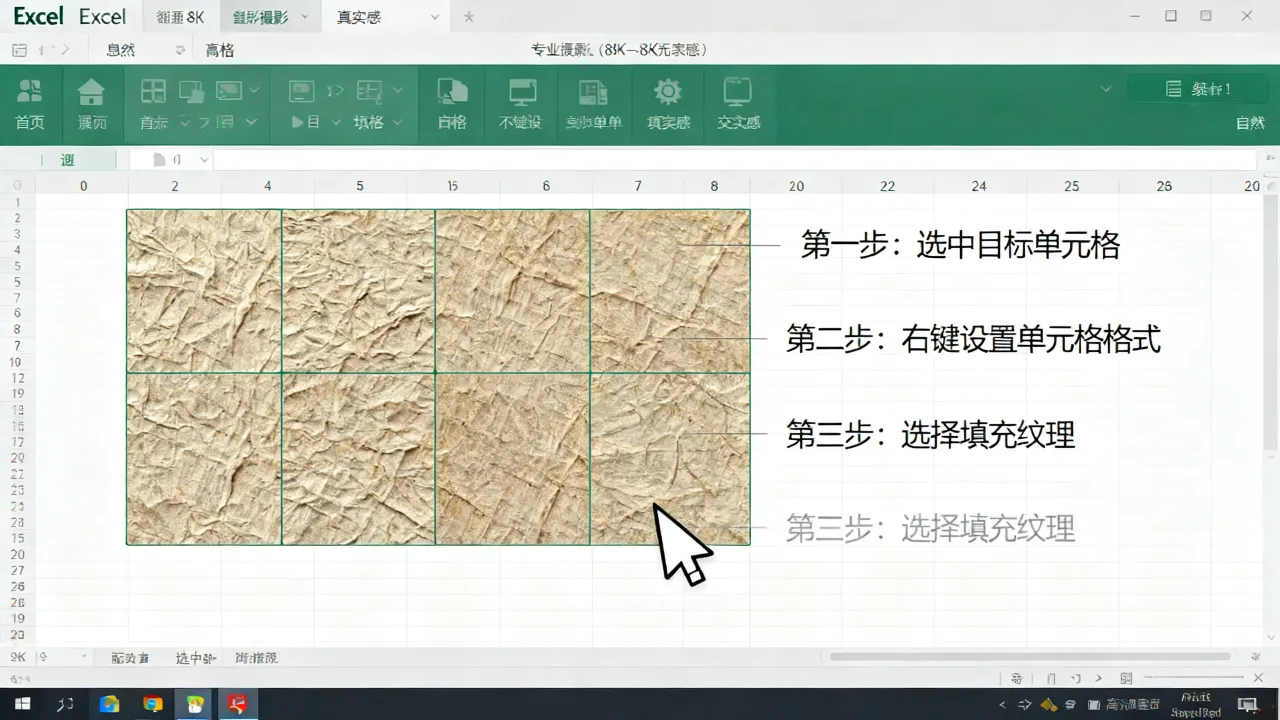
Task: Click the black text 第三步：选择填充纹理
Action: (x=930, y=434)
